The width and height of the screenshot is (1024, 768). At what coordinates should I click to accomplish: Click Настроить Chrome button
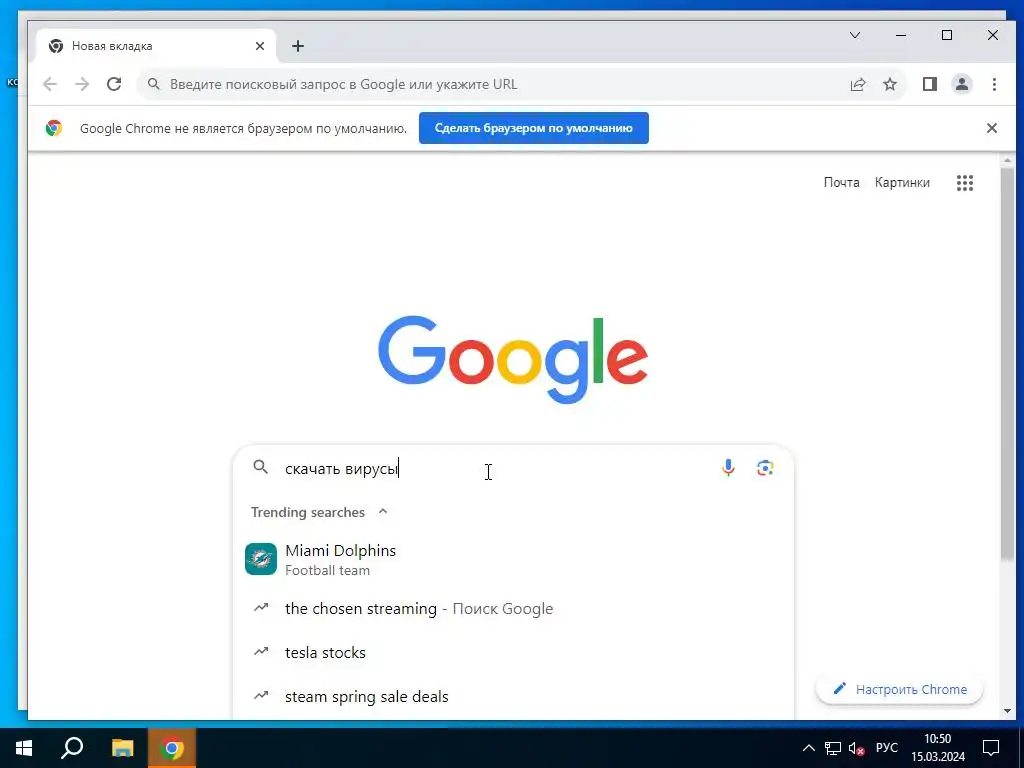coord(899,690)
